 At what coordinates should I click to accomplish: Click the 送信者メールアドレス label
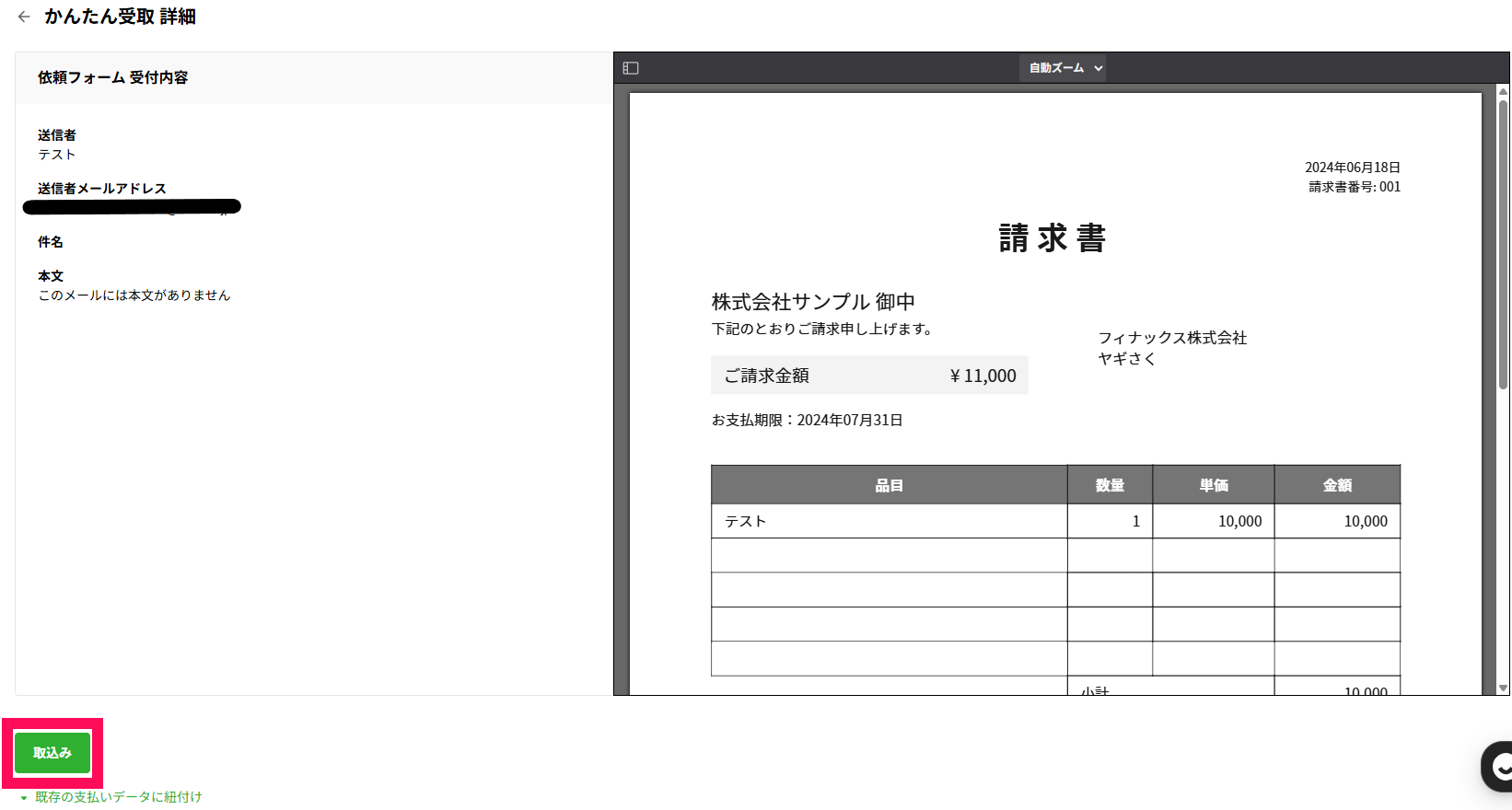click(x=102, y=189)
